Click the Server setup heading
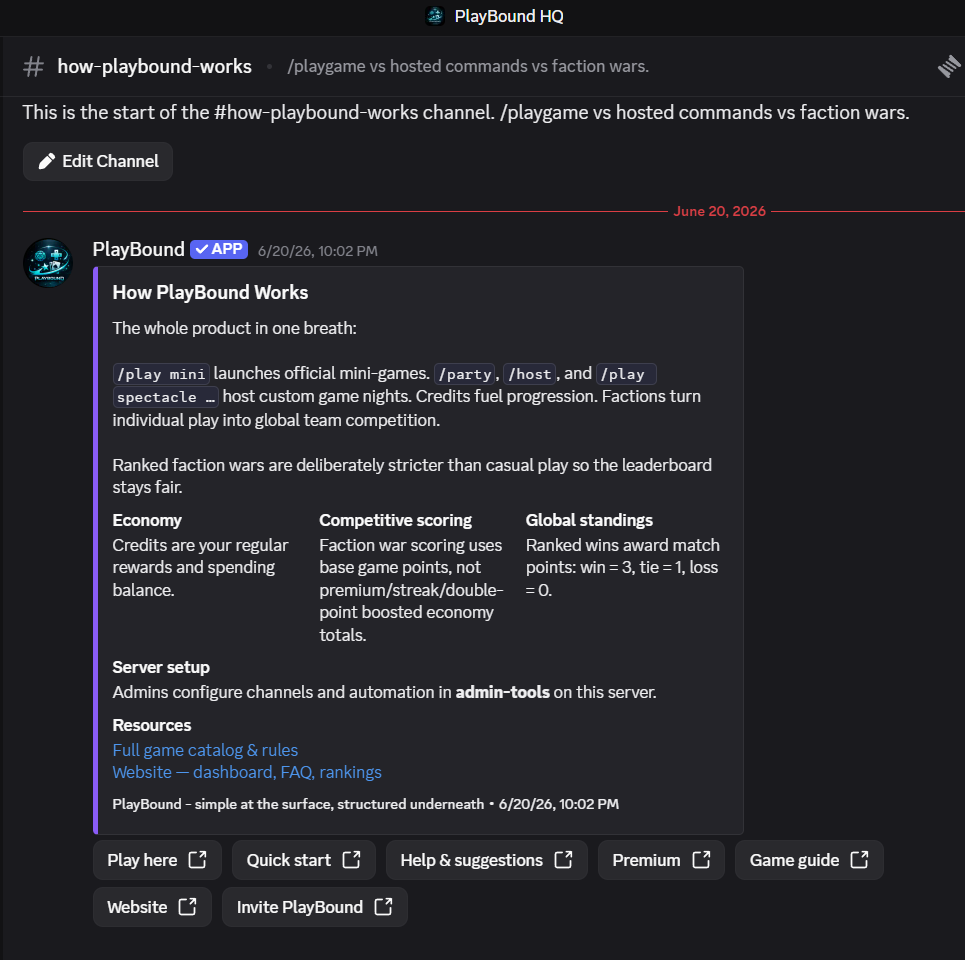 tap(161, 668)
